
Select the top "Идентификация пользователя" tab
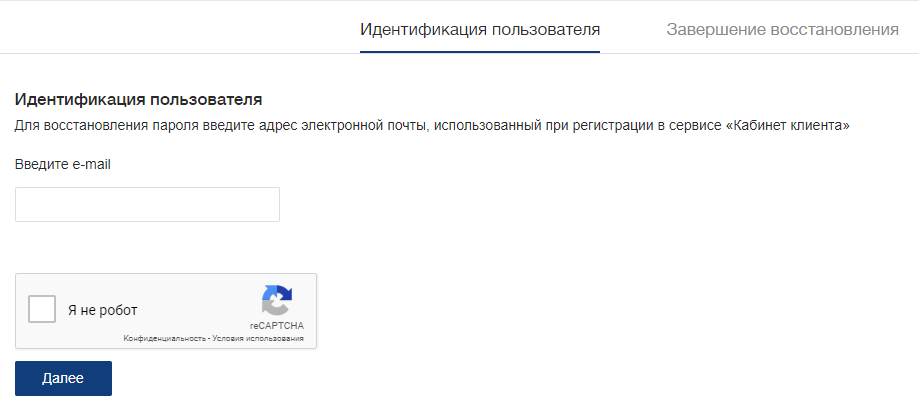pyautogui.click(x=480, y=30)
